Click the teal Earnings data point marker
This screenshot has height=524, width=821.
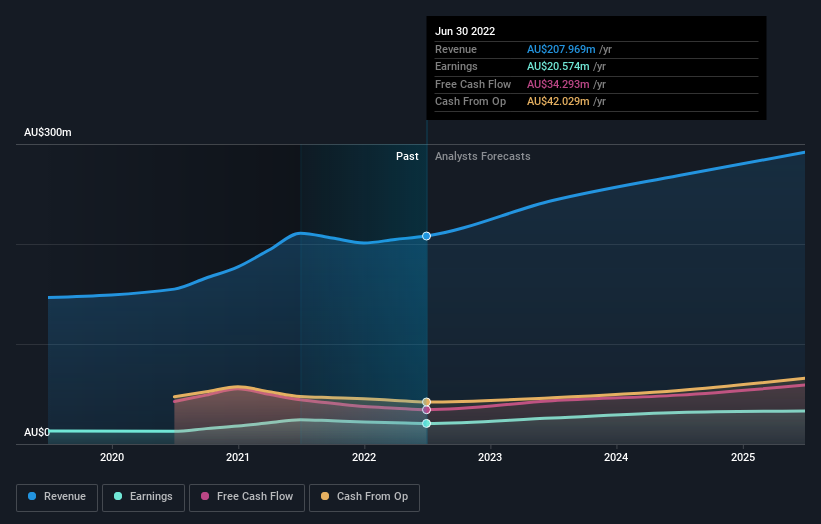coord(427,423)
